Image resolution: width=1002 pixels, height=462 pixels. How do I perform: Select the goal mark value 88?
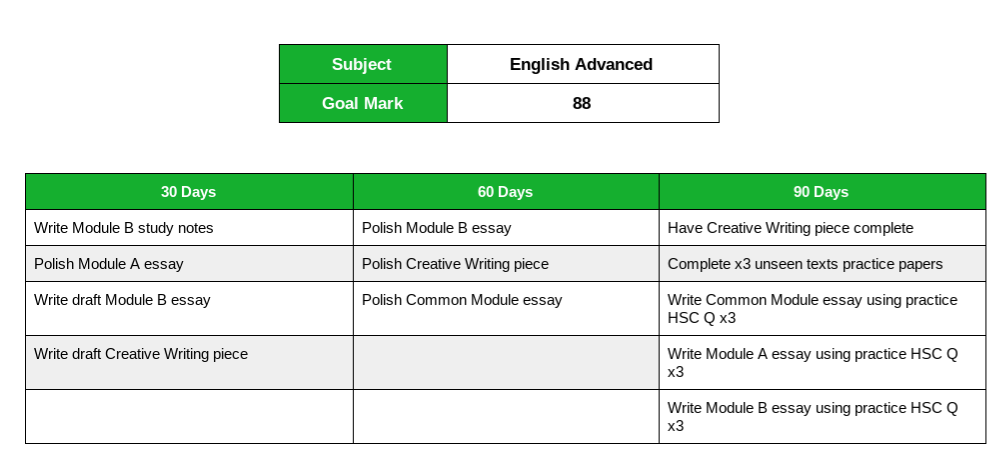[581, 103]
